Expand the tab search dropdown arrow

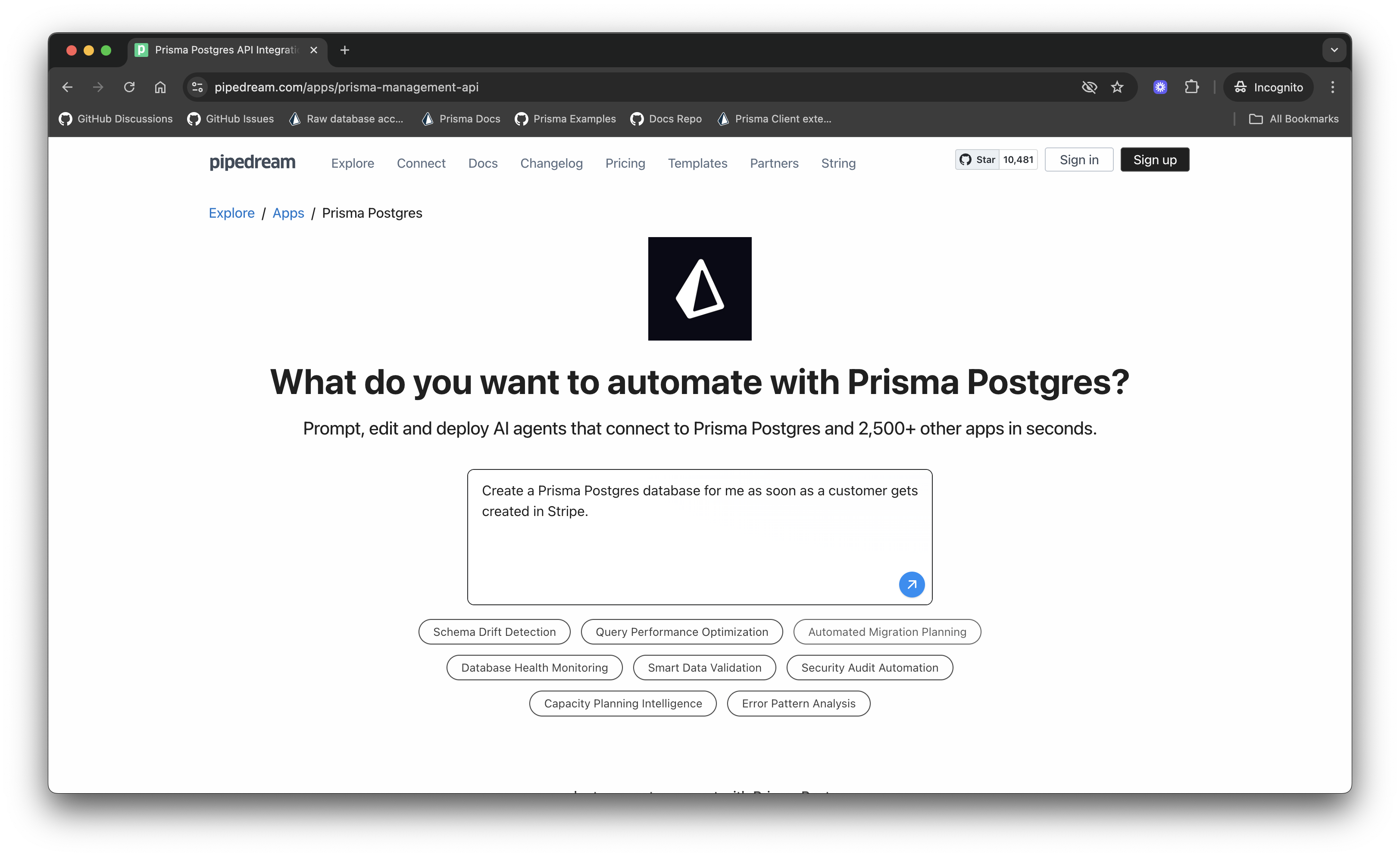pyautogui.click(x=1334, y=50)
